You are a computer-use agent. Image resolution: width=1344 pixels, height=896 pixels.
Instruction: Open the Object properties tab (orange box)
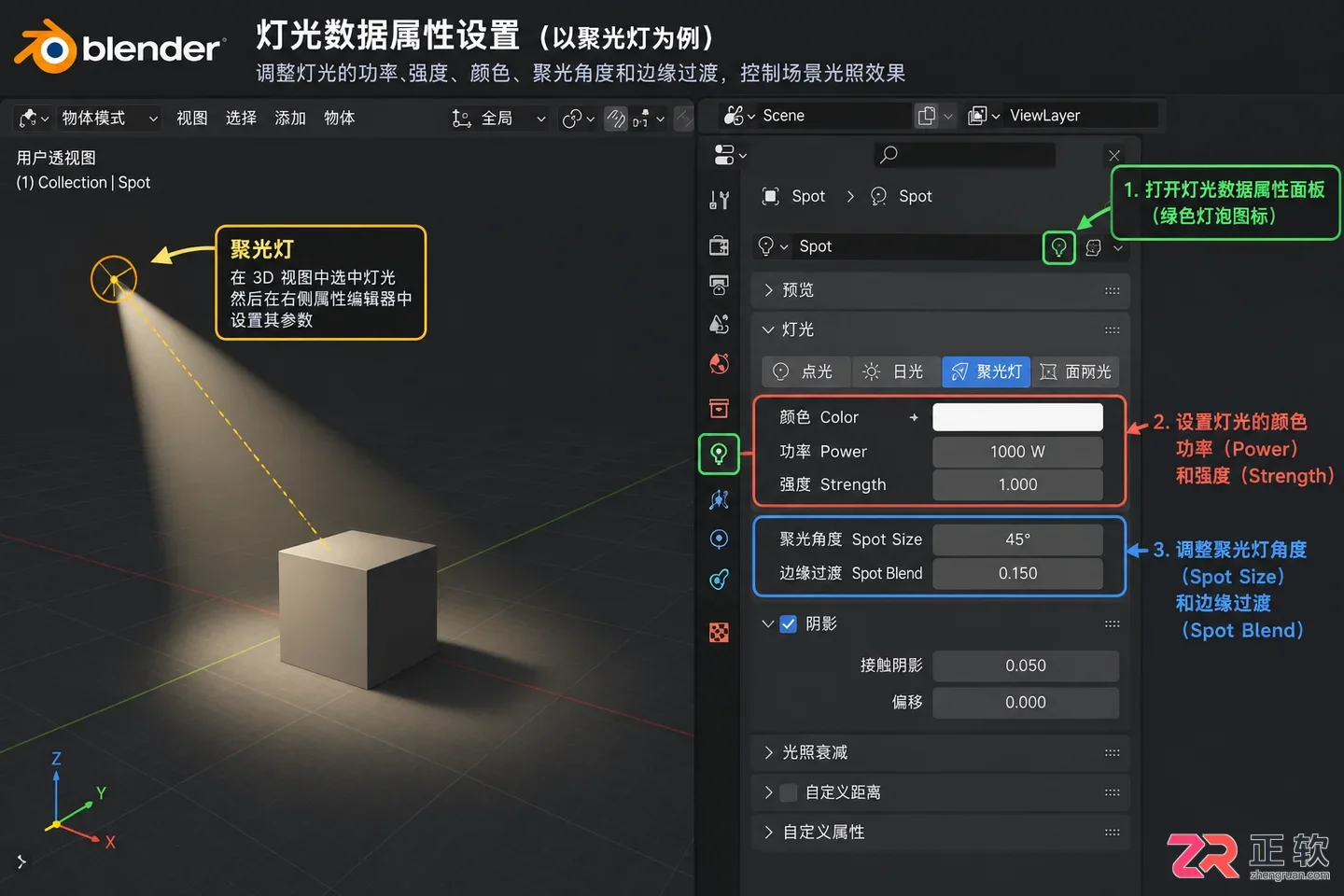tap(719, 408)
